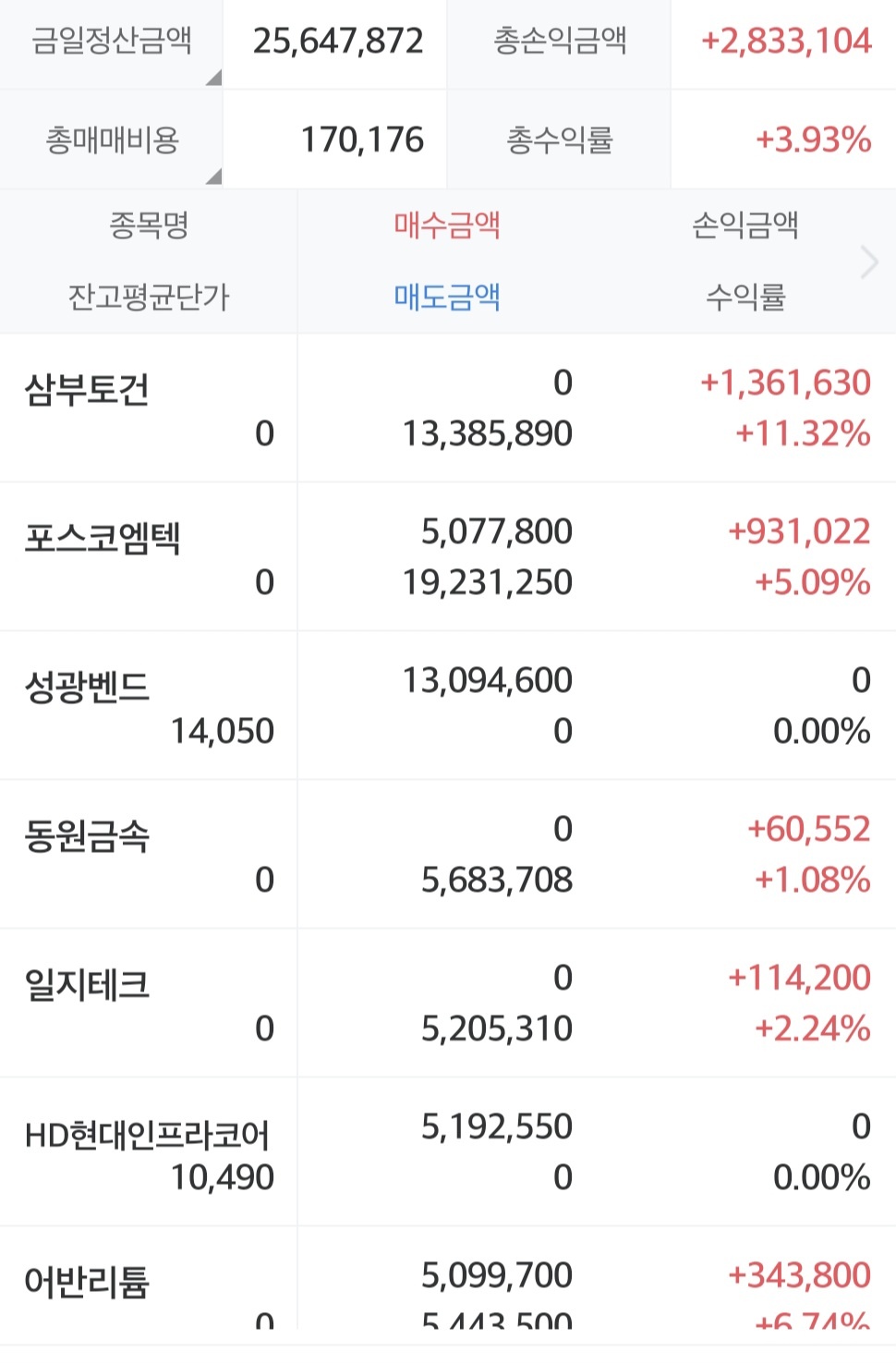Select the 손익금액 column header

click(745, 225)
